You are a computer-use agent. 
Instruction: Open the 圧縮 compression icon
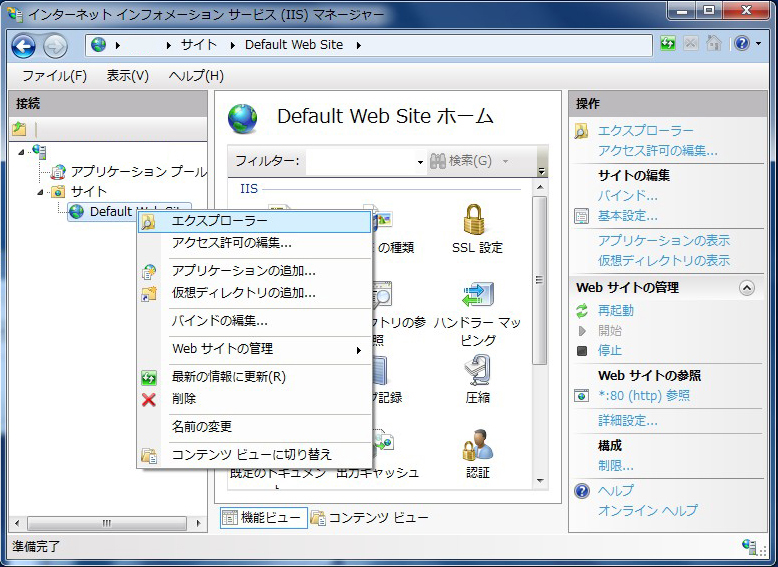(477, 371)
